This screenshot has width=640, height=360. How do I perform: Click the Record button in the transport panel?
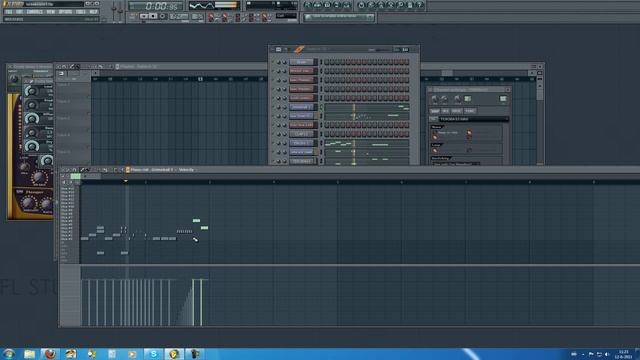[162, 16]
